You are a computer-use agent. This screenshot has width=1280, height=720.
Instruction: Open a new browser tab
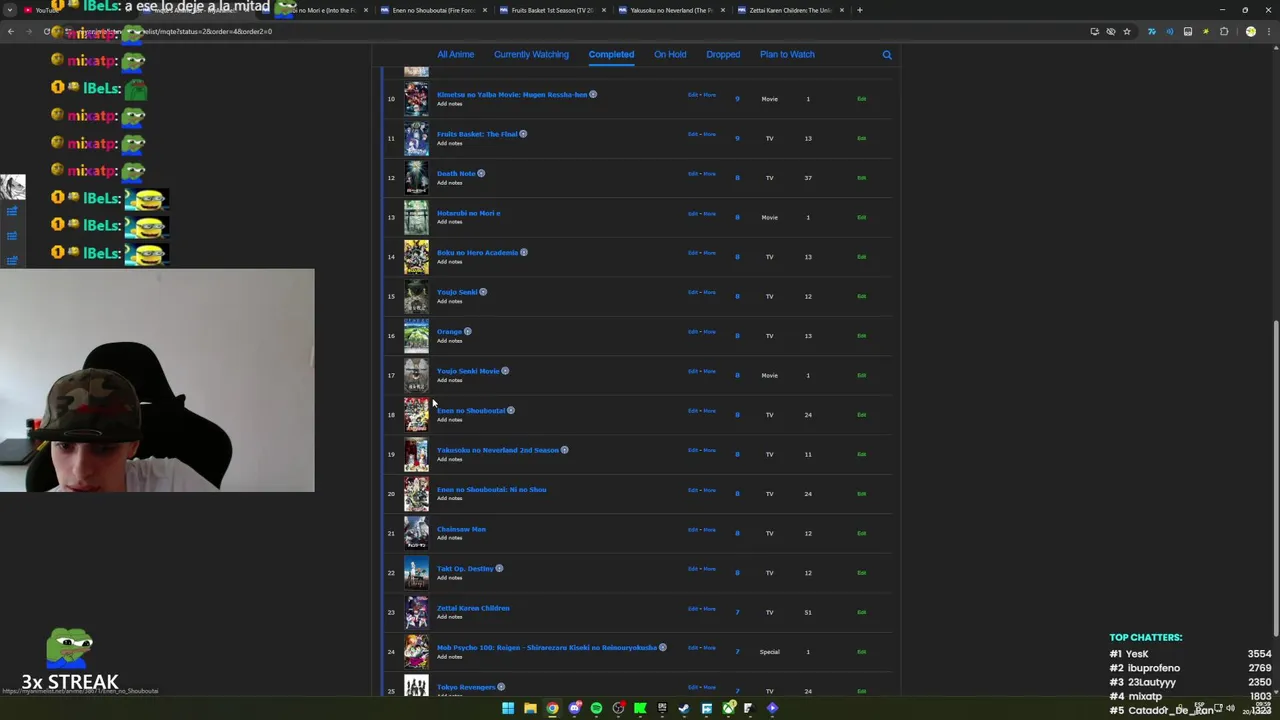tap(860, 10)
